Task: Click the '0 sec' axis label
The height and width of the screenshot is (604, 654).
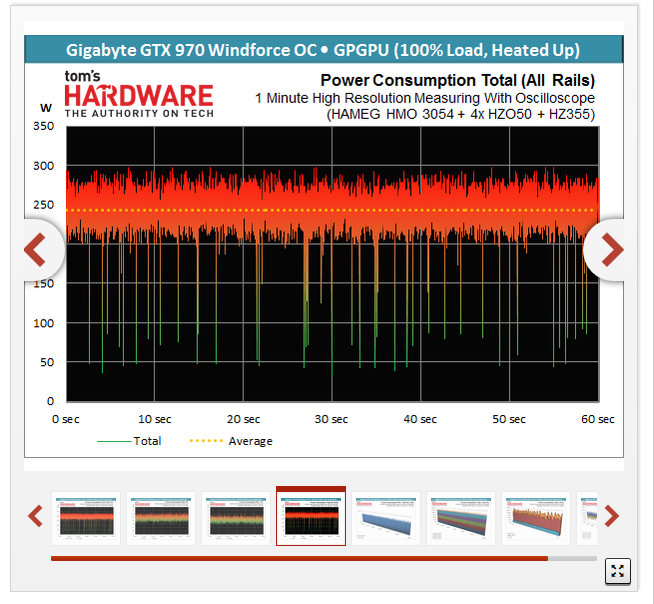Action: (65, 419)
